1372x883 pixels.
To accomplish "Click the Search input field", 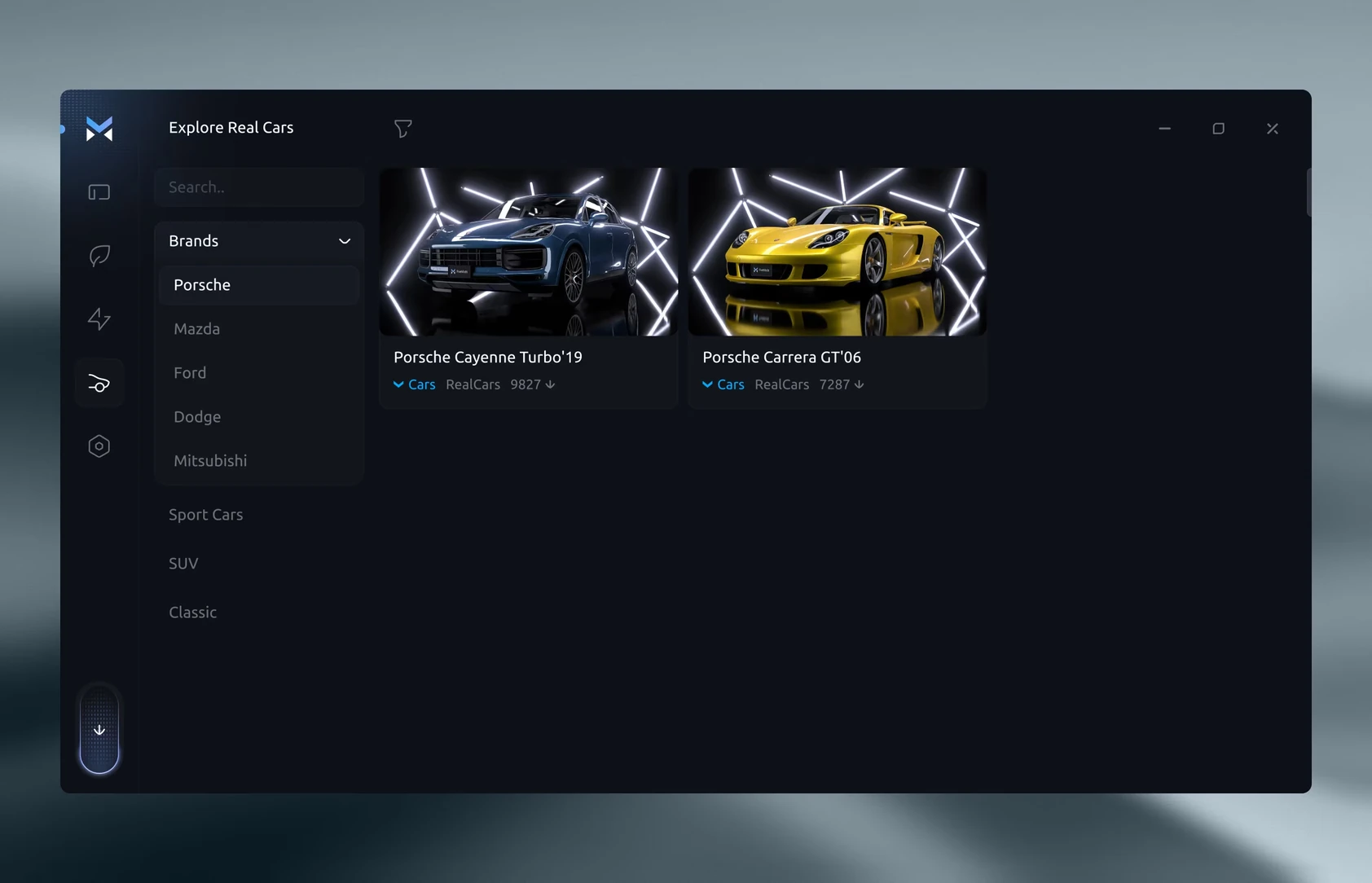I will pyautogui.click(x=259, y=187).
